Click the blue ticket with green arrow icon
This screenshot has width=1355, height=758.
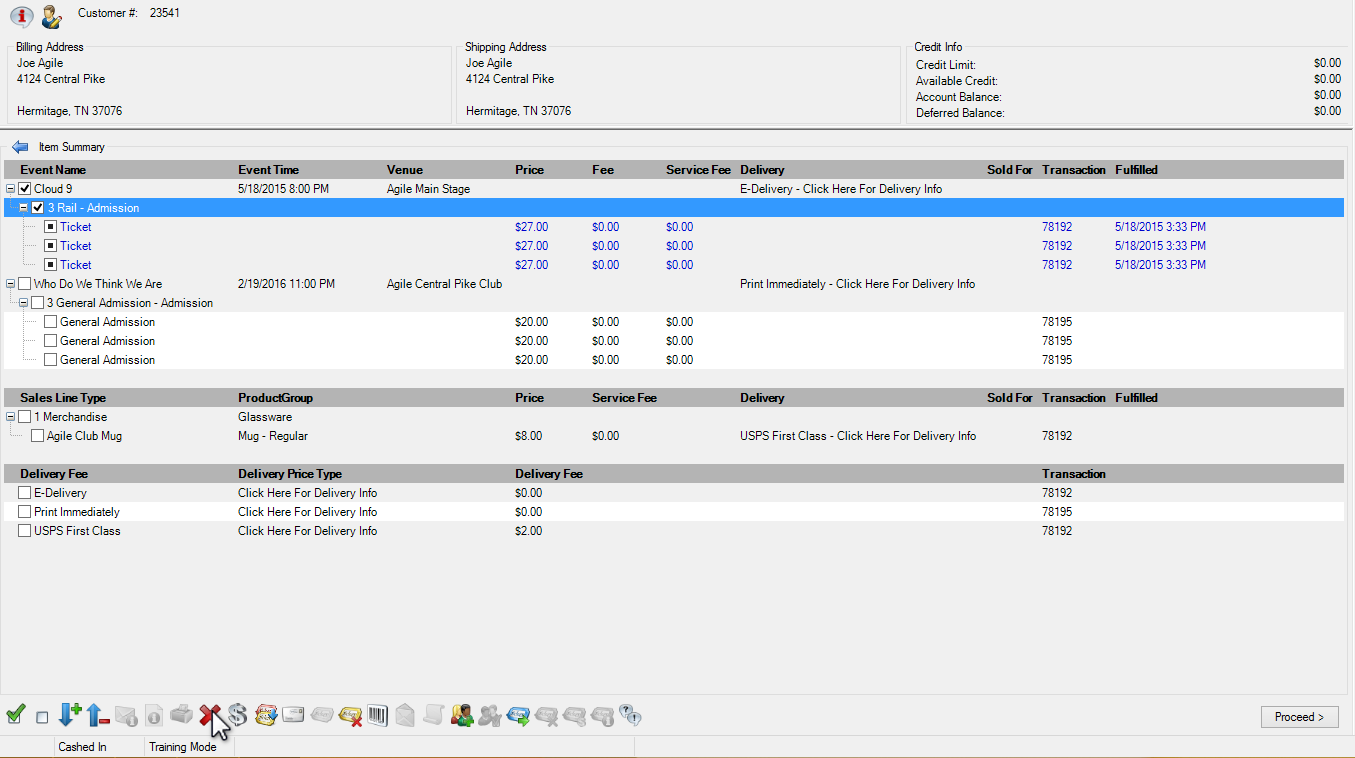click(x=518, y=715)
